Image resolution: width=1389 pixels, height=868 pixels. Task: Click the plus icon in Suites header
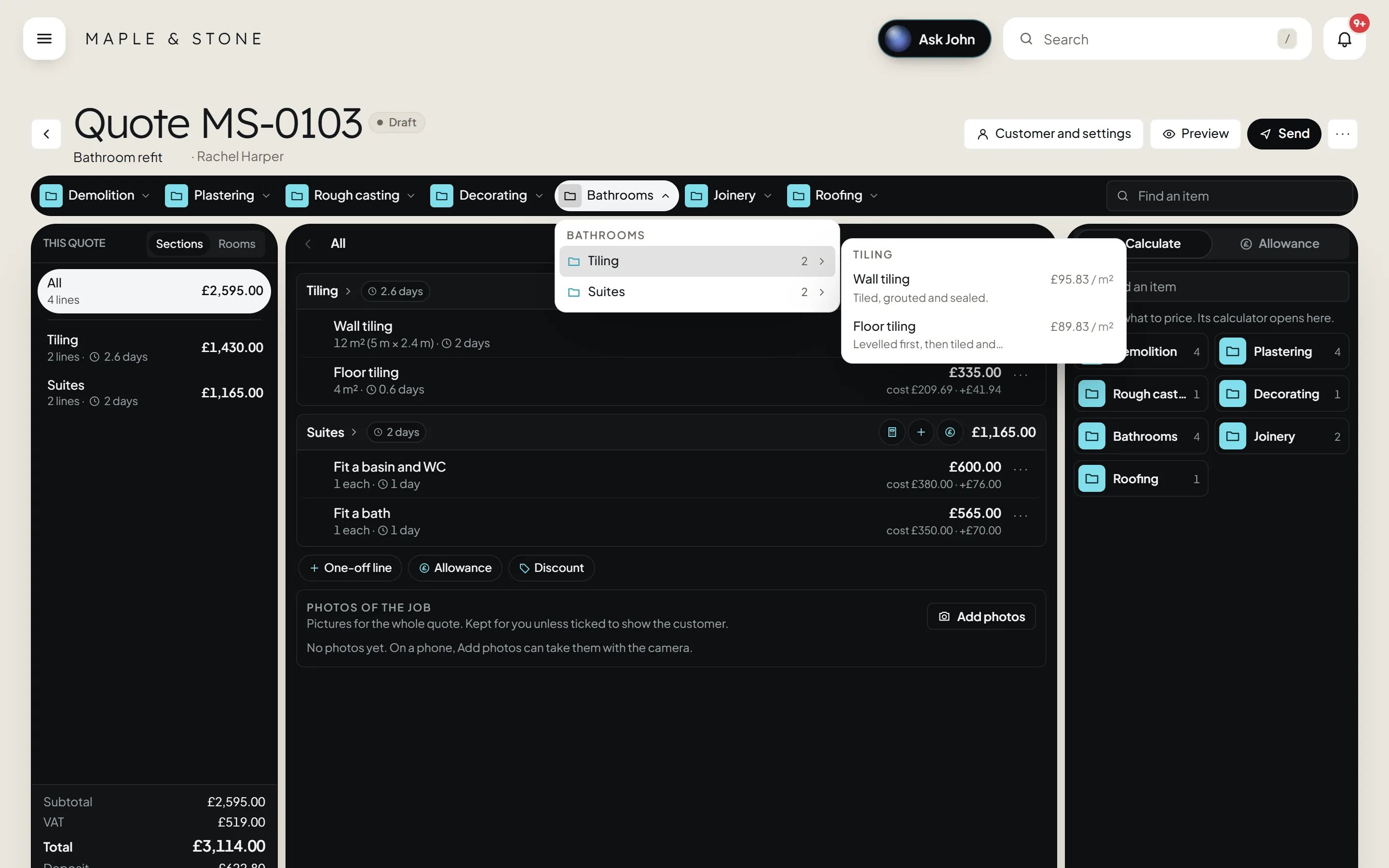(x=921, y=432)
